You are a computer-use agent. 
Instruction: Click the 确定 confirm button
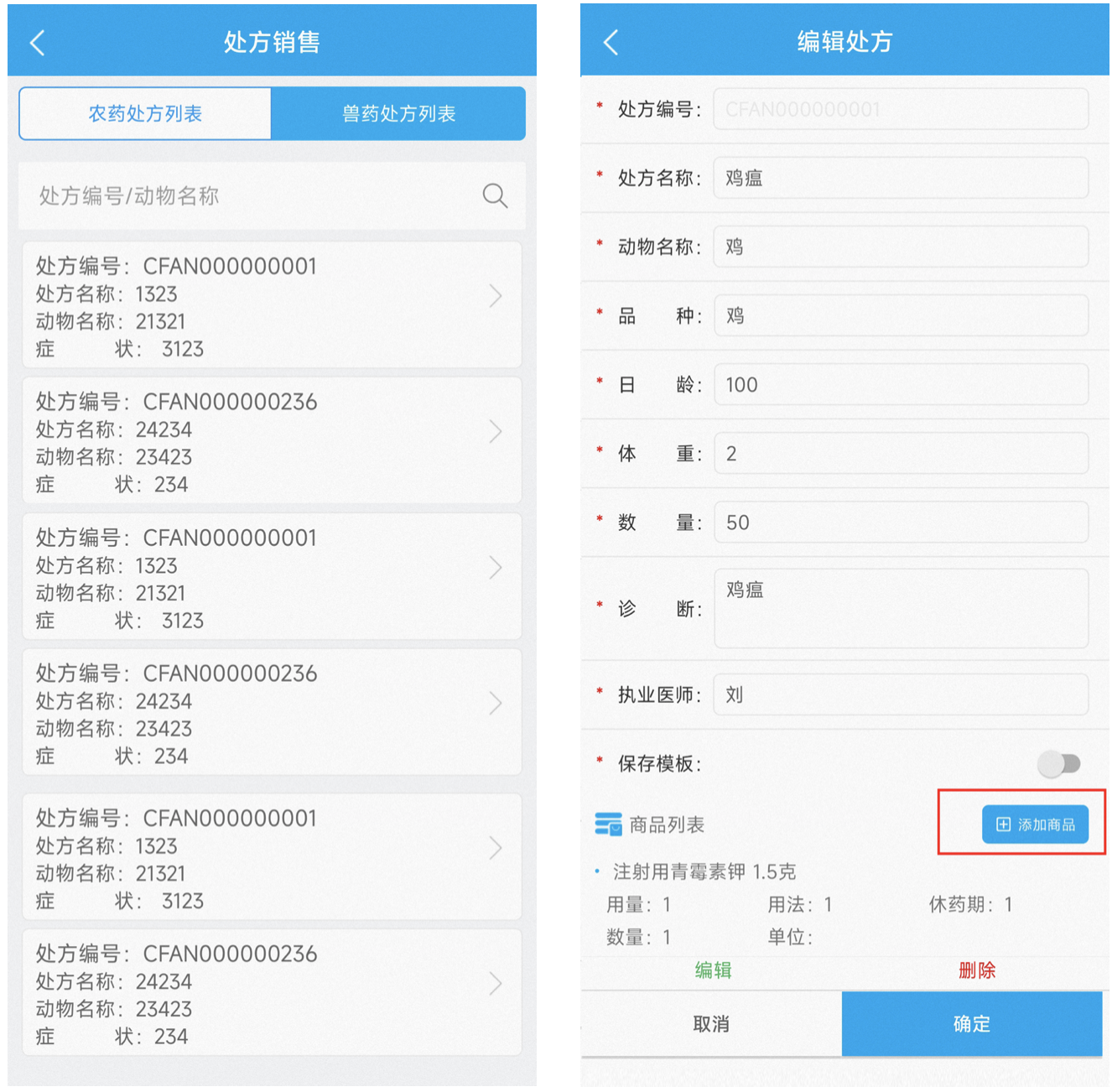pyautogui.click(x=971, y=1024)
